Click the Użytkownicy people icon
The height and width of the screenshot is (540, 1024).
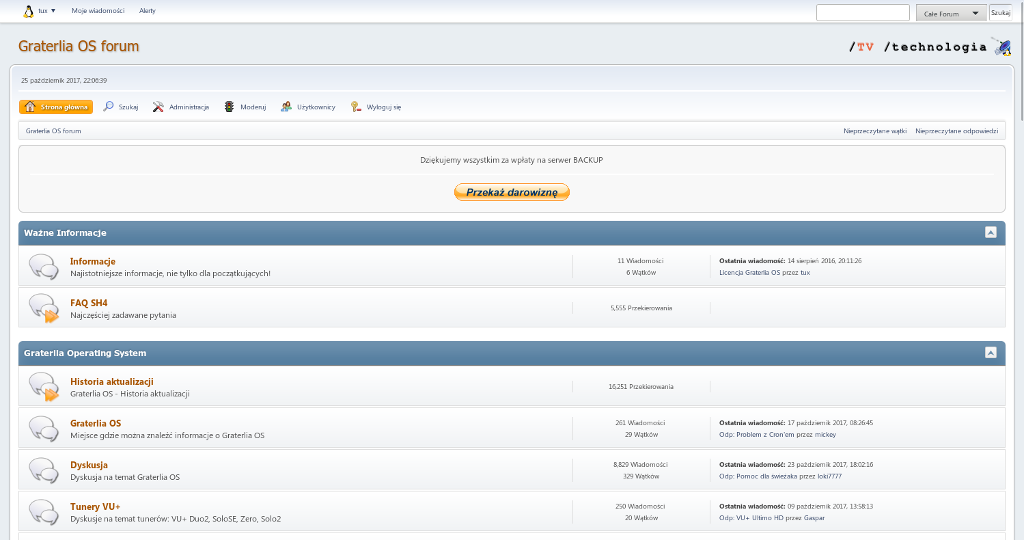286,106
